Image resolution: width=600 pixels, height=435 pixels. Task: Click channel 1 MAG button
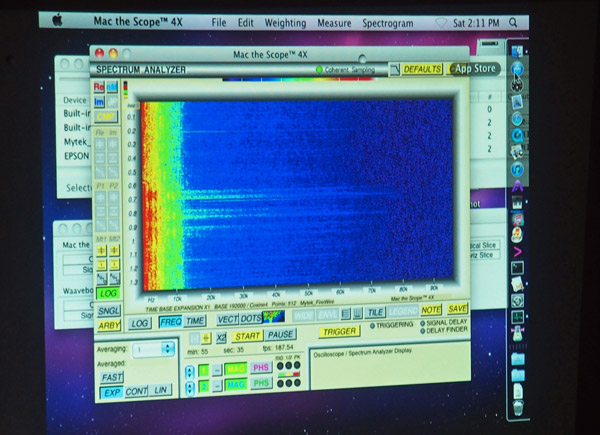click(235, 369)
